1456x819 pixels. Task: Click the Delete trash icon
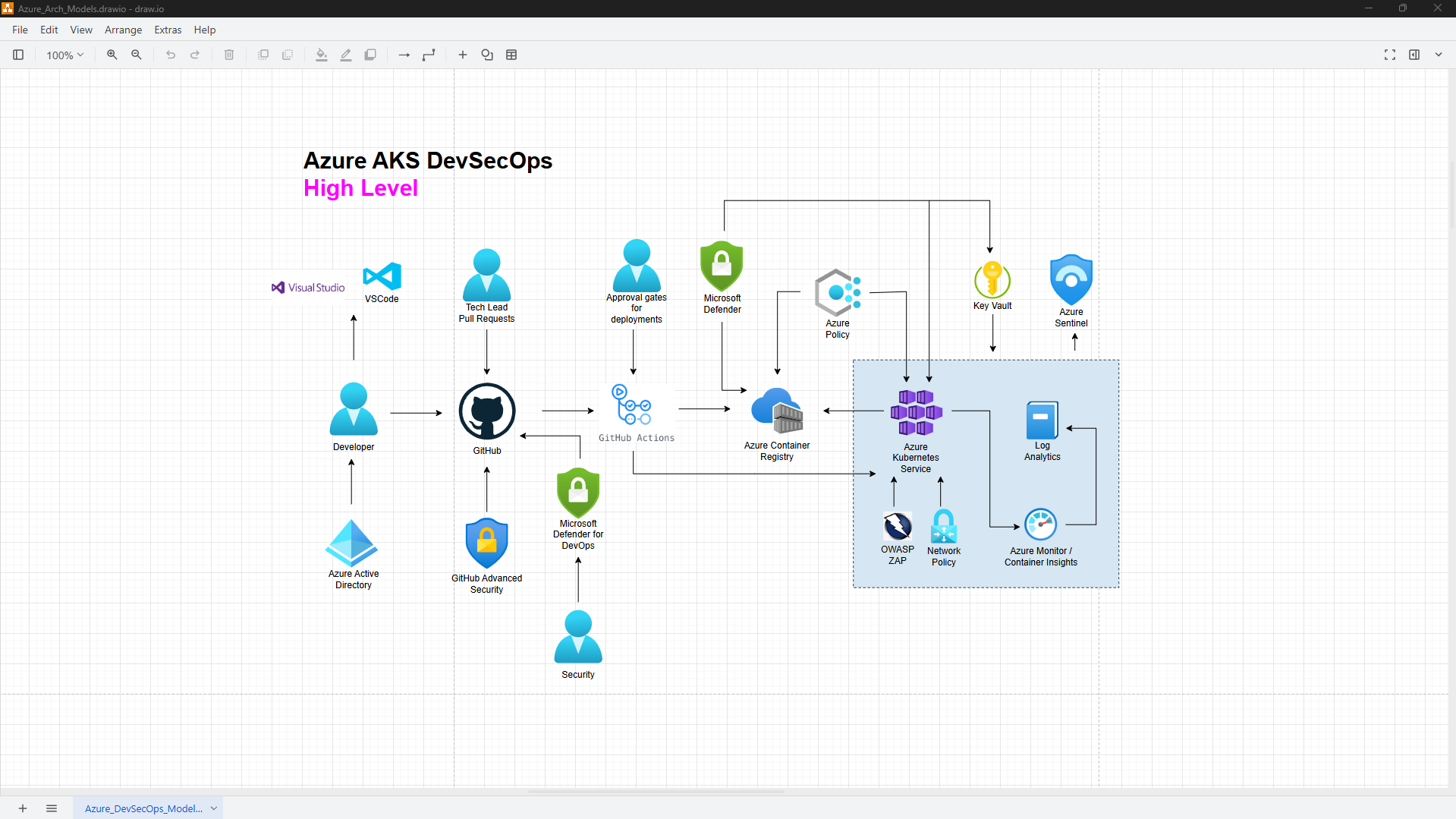[229, 55]
